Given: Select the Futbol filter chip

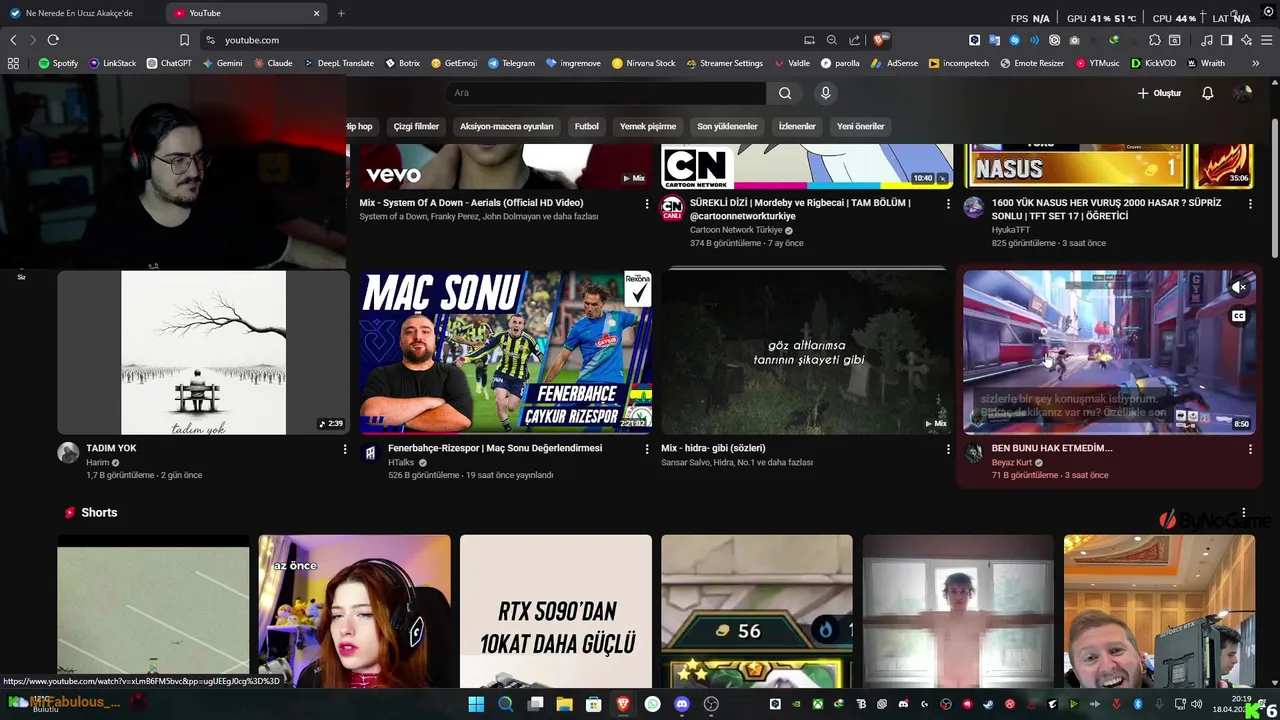Looking at the screenshot, I should point(587,126).
